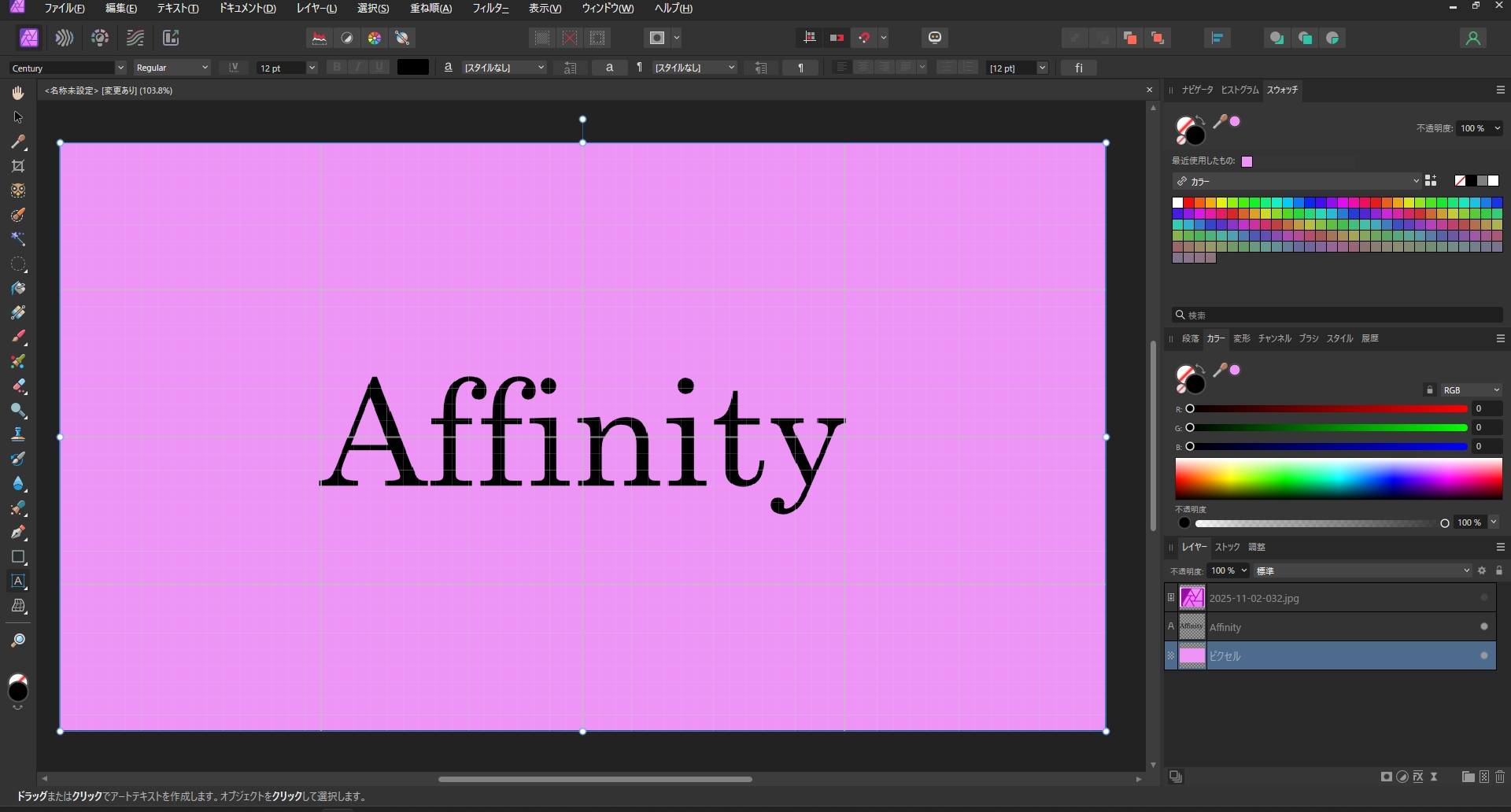Select the Crop tool
This screenshot has height=812, width=1511.
click(x=17, y=166)
